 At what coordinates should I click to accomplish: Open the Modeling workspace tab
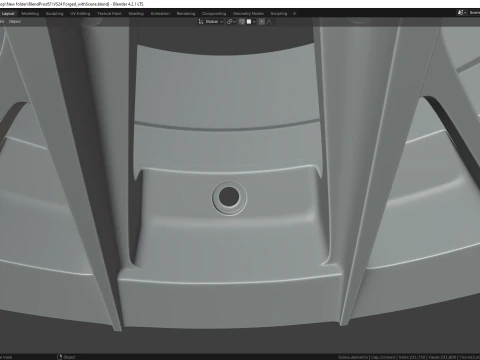click(30, 14)
